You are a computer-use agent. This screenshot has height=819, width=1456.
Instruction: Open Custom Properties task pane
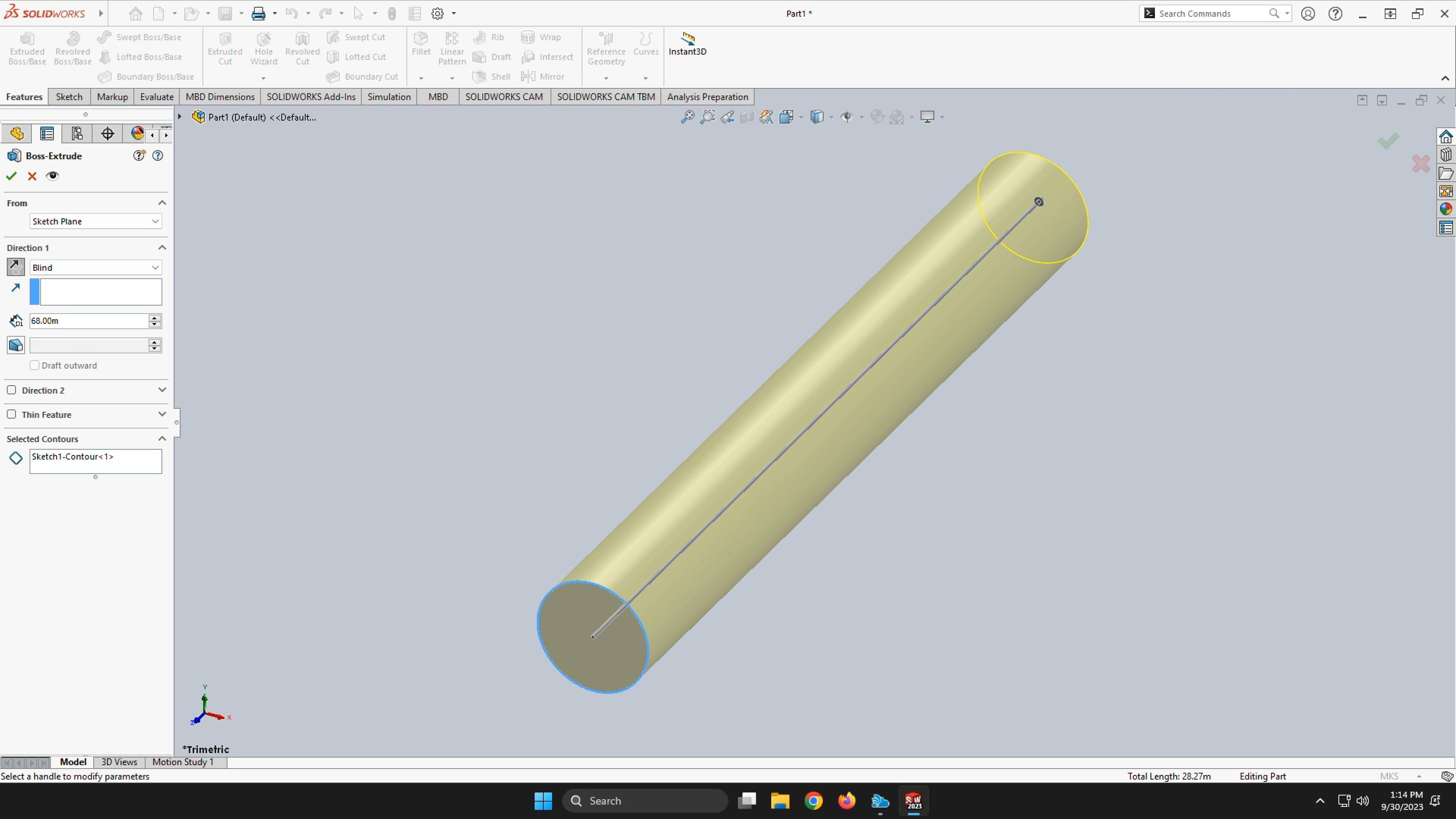coord(1446,228)
